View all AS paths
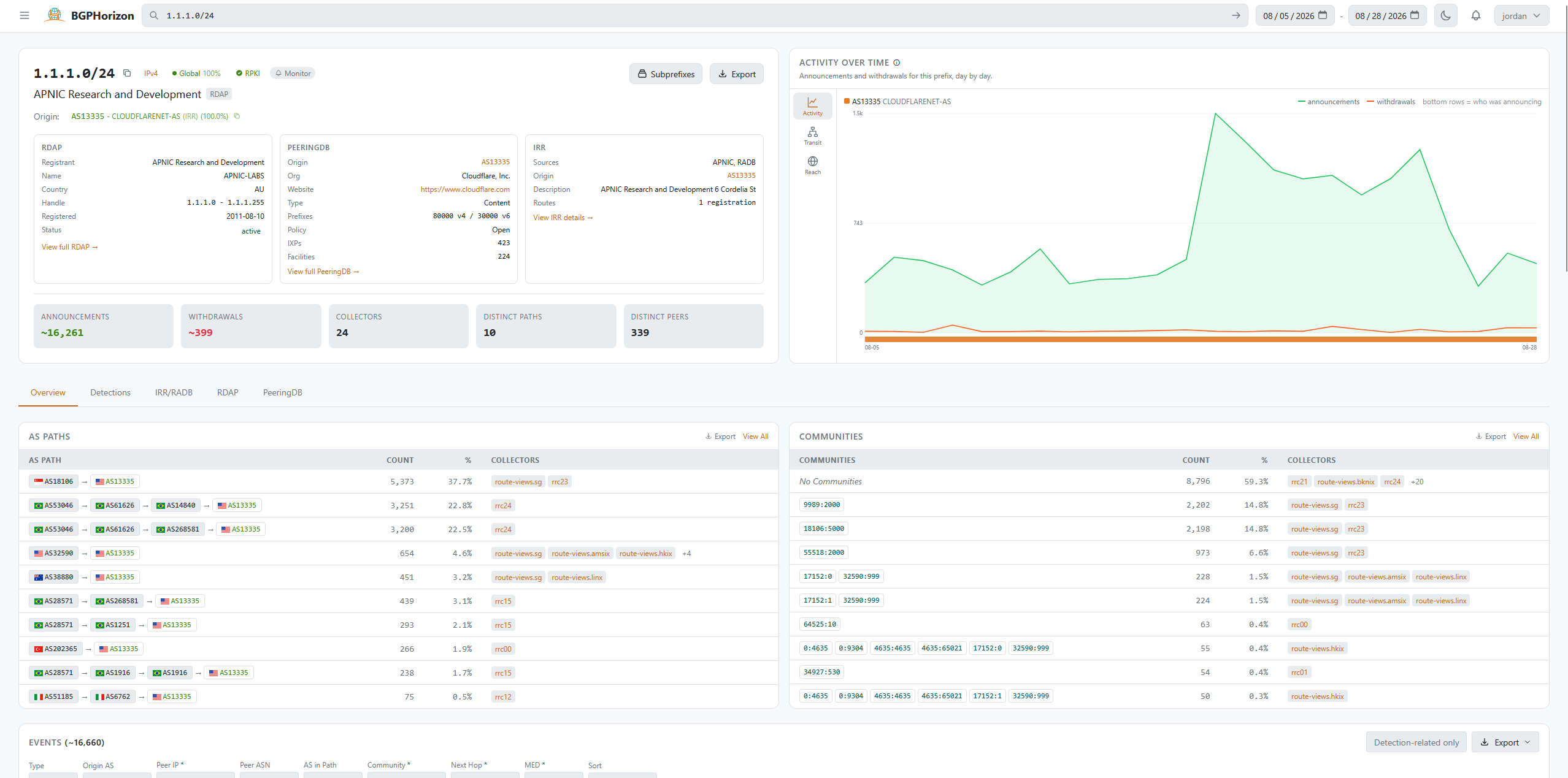The image size is (1568, 778). point(755,437)
